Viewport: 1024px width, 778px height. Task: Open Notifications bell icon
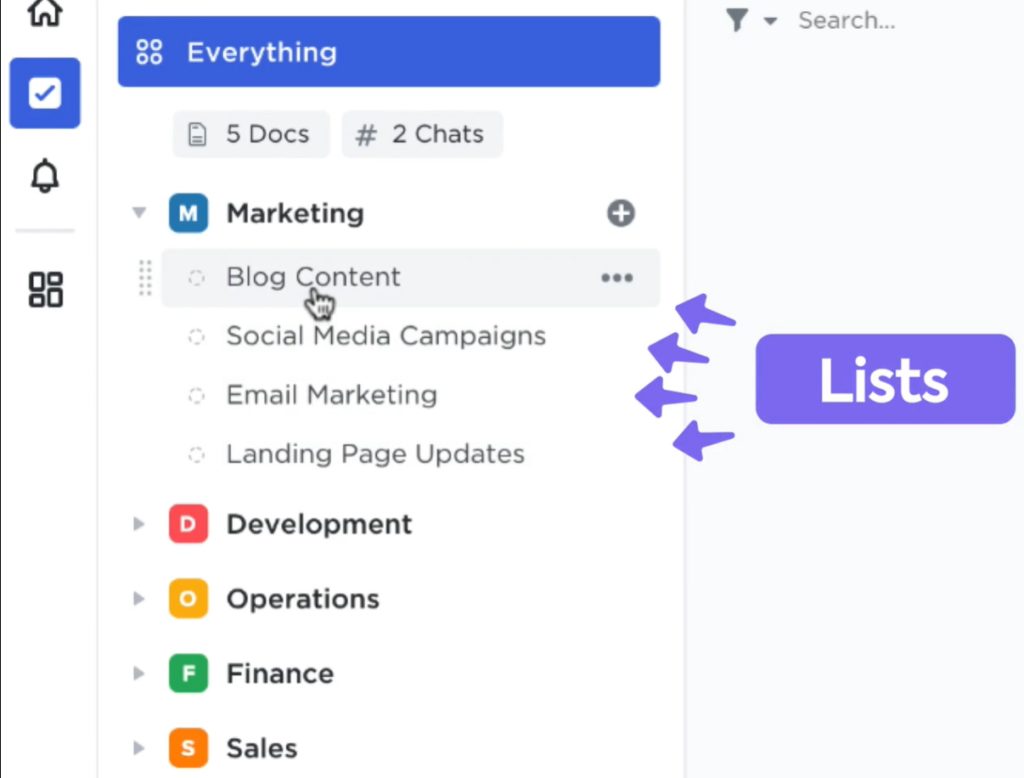pos(45,175)
